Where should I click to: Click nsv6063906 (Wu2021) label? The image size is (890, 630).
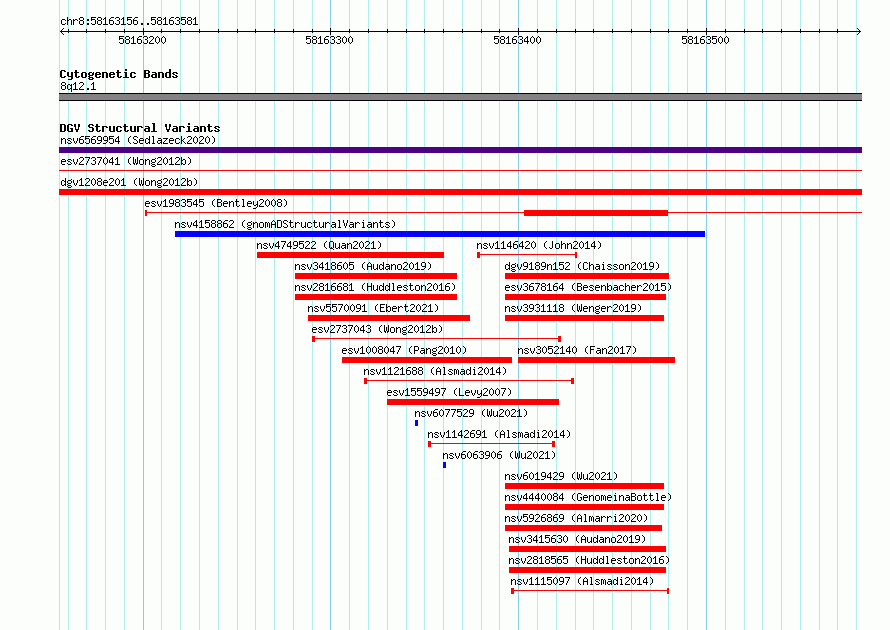tap(499, 455)
